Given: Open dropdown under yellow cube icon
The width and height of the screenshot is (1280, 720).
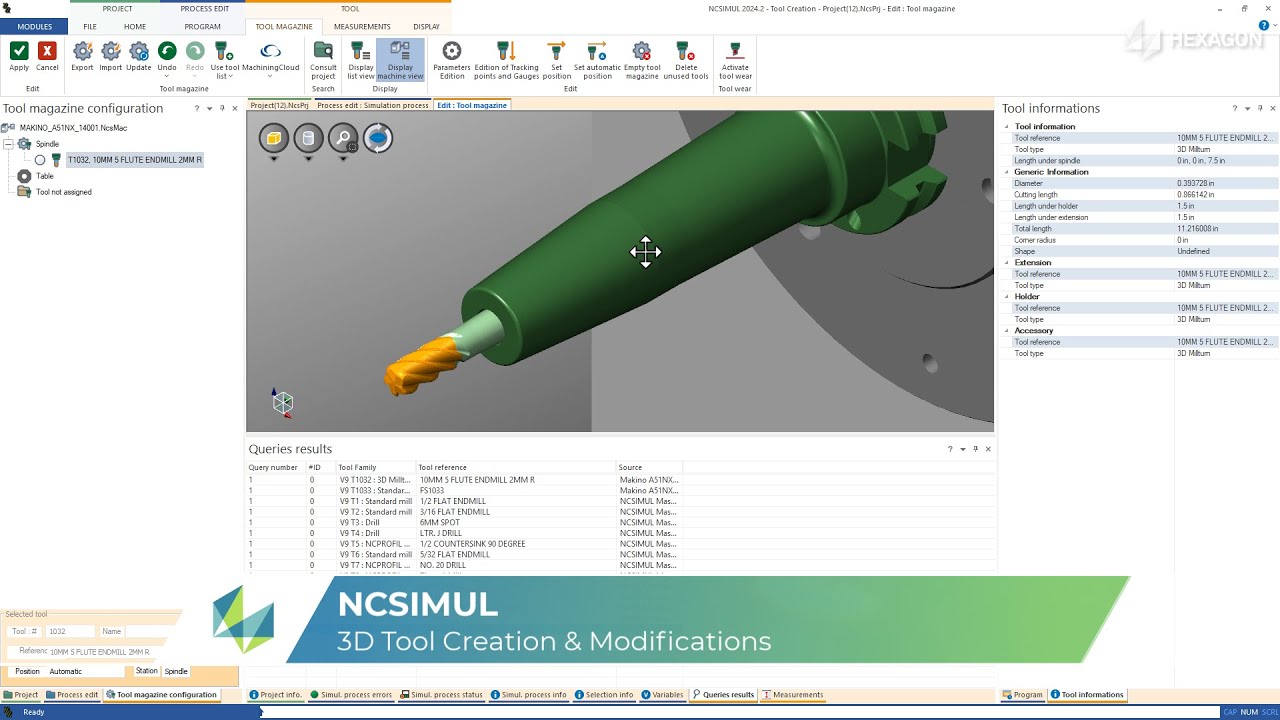Looking at the screenshot, I should (274, 158).
